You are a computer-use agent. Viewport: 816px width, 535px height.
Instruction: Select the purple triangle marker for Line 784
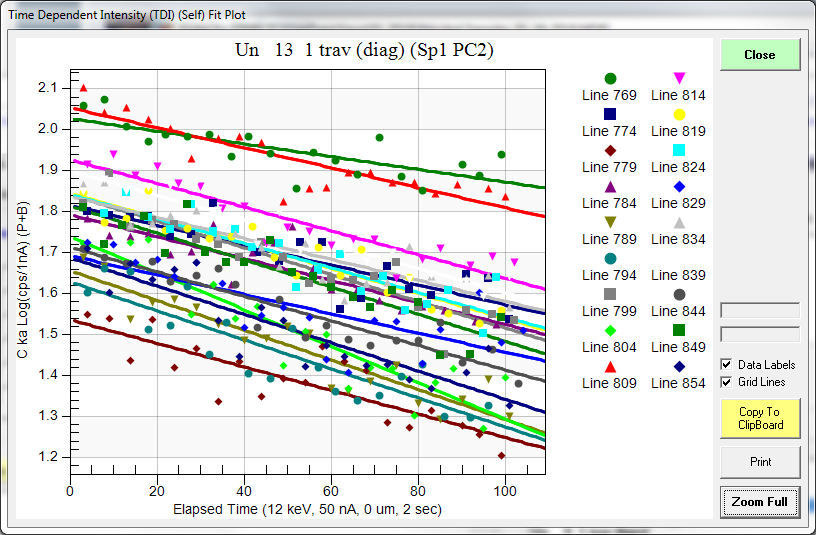click(x=610, y=186)
